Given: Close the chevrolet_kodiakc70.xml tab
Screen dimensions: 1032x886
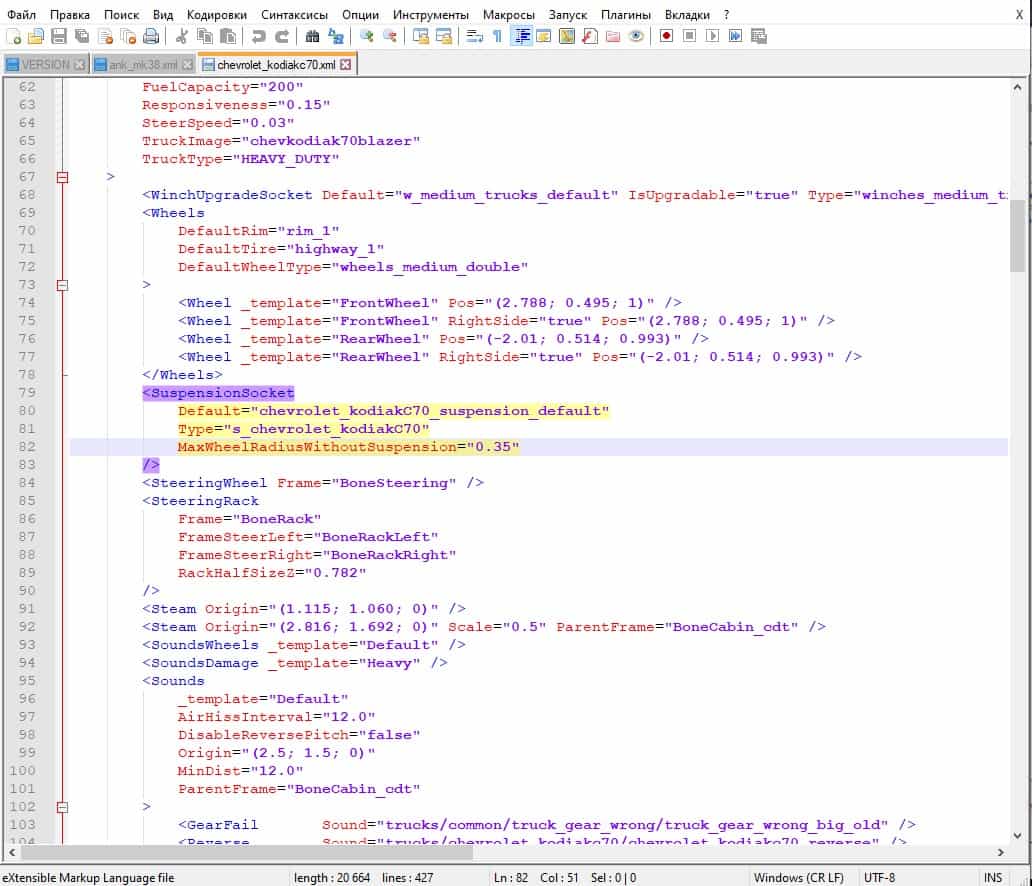Looking at the screenshot, I should [346, 65].
